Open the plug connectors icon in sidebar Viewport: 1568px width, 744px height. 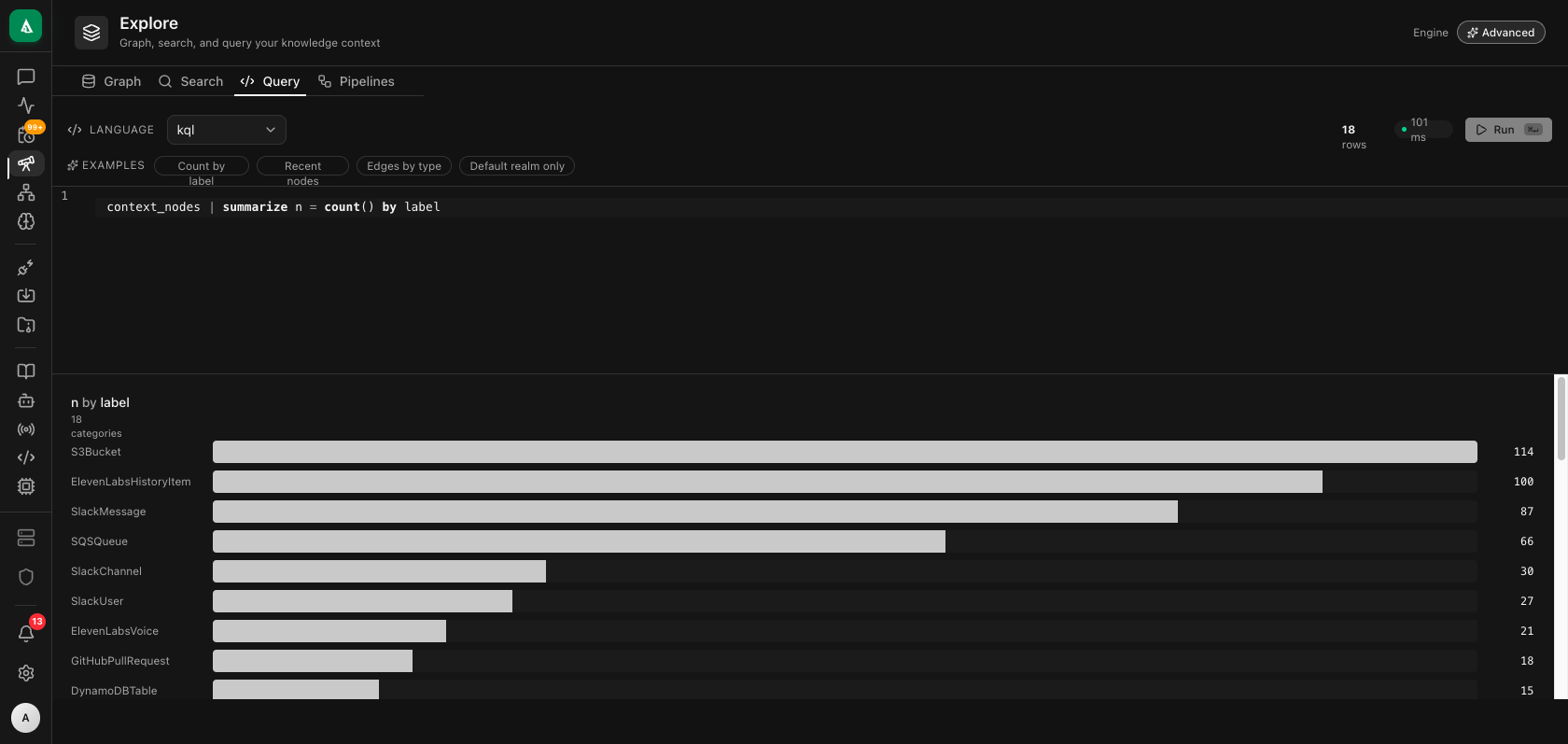(26, 268)
